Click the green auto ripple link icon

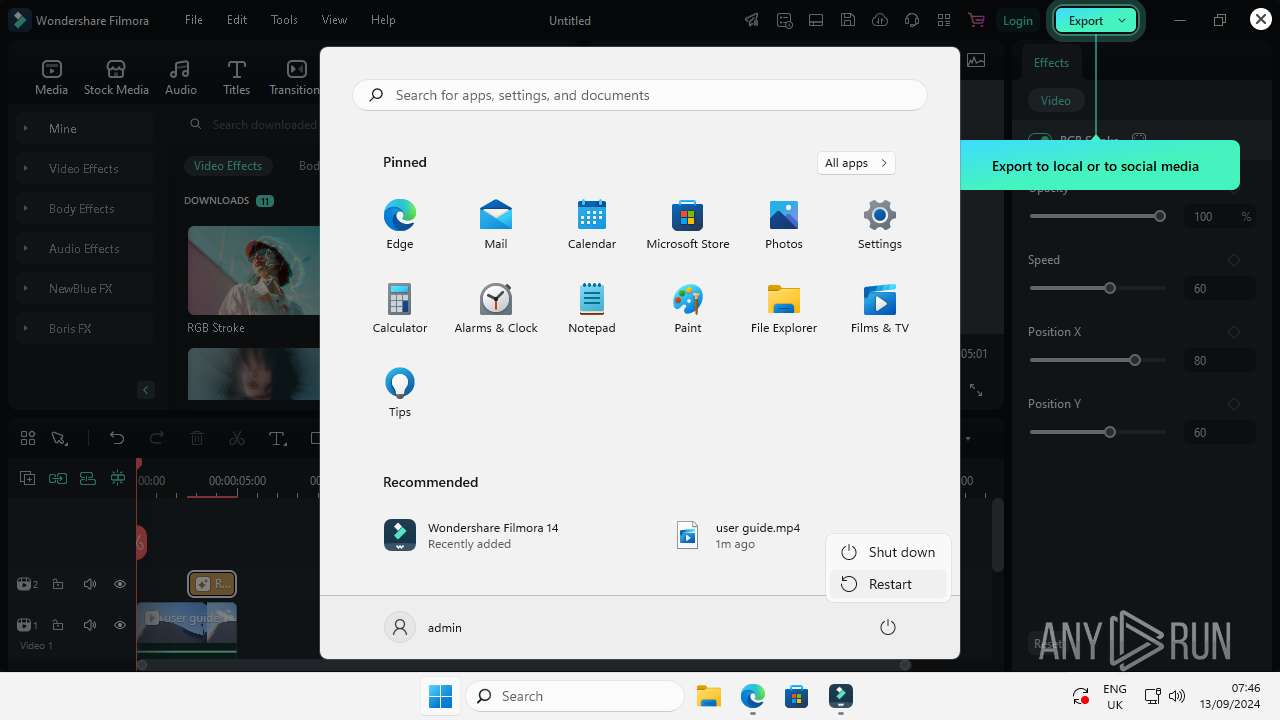click(x=58, y=479)
